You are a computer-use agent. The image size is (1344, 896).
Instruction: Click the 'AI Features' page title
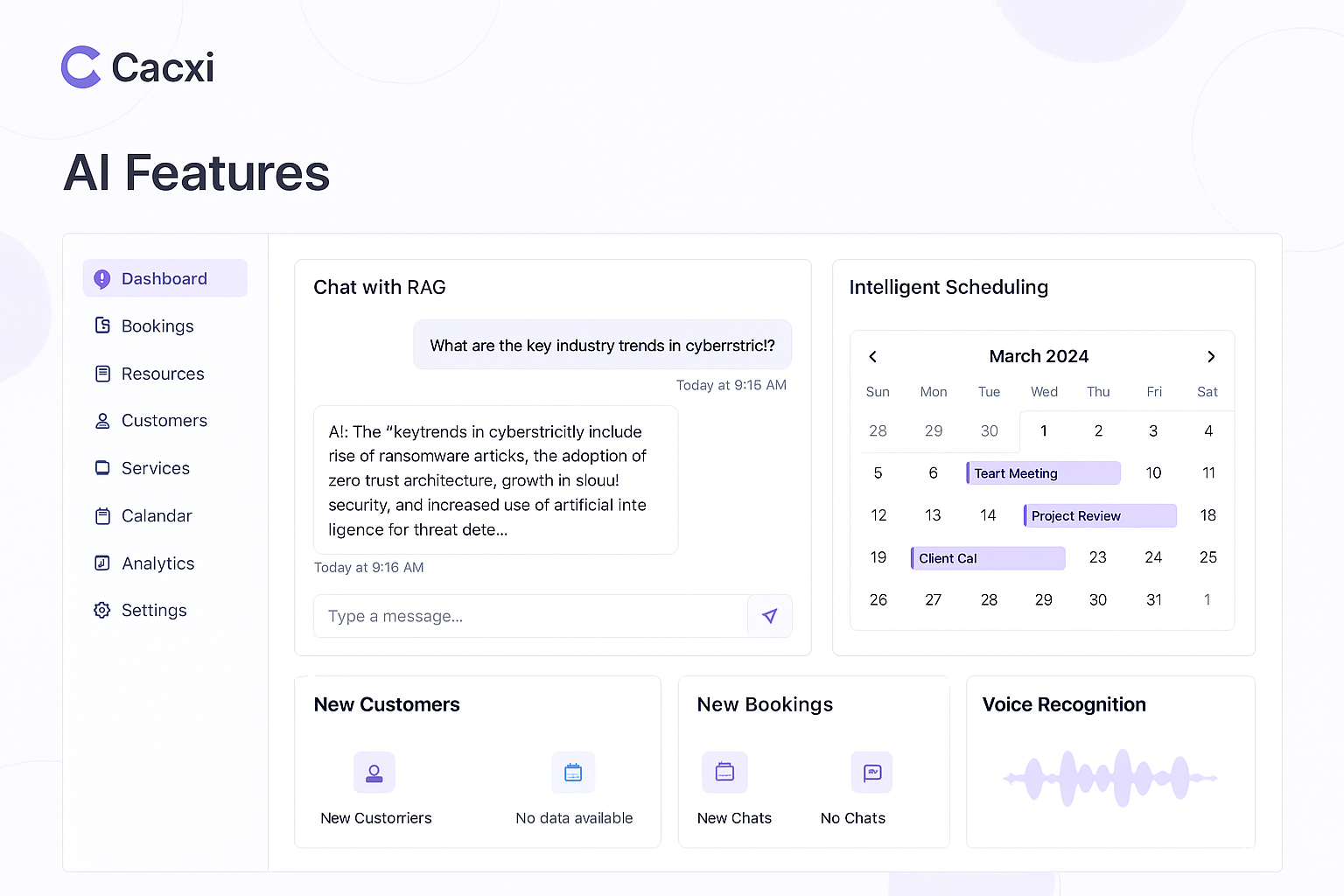tap(197, 172)
